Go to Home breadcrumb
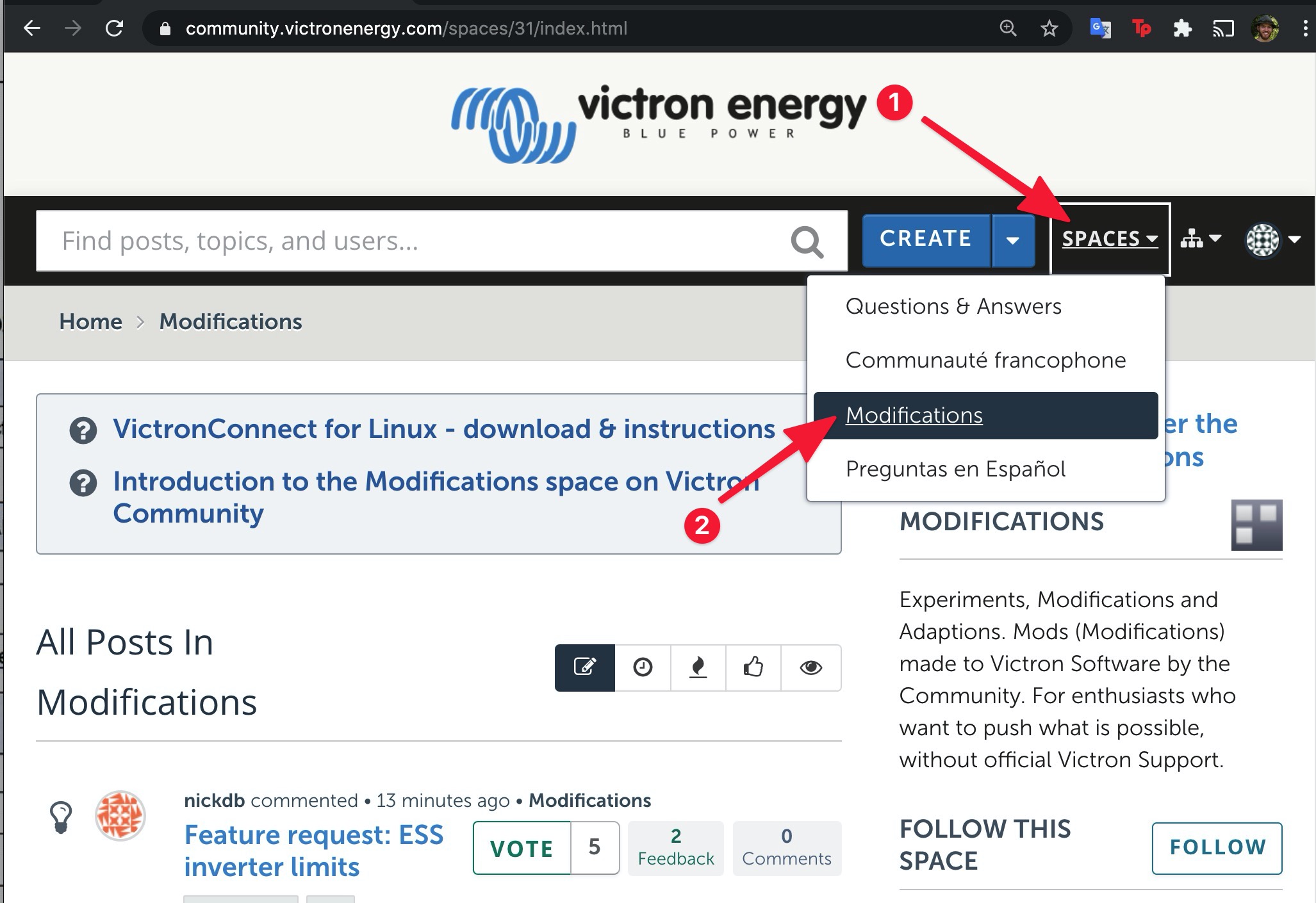The height and width of the screenshot is (903, 1316). 90,321
